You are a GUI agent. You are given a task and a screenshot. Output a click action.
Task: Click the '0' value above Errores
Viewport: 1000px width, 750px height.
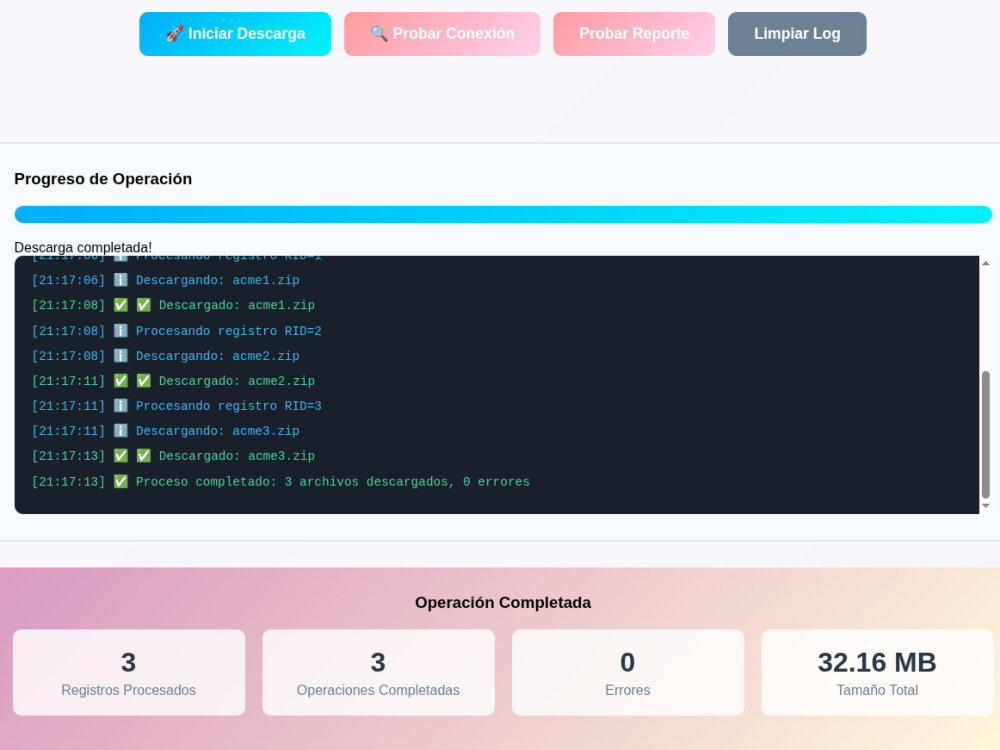(628, 663)
